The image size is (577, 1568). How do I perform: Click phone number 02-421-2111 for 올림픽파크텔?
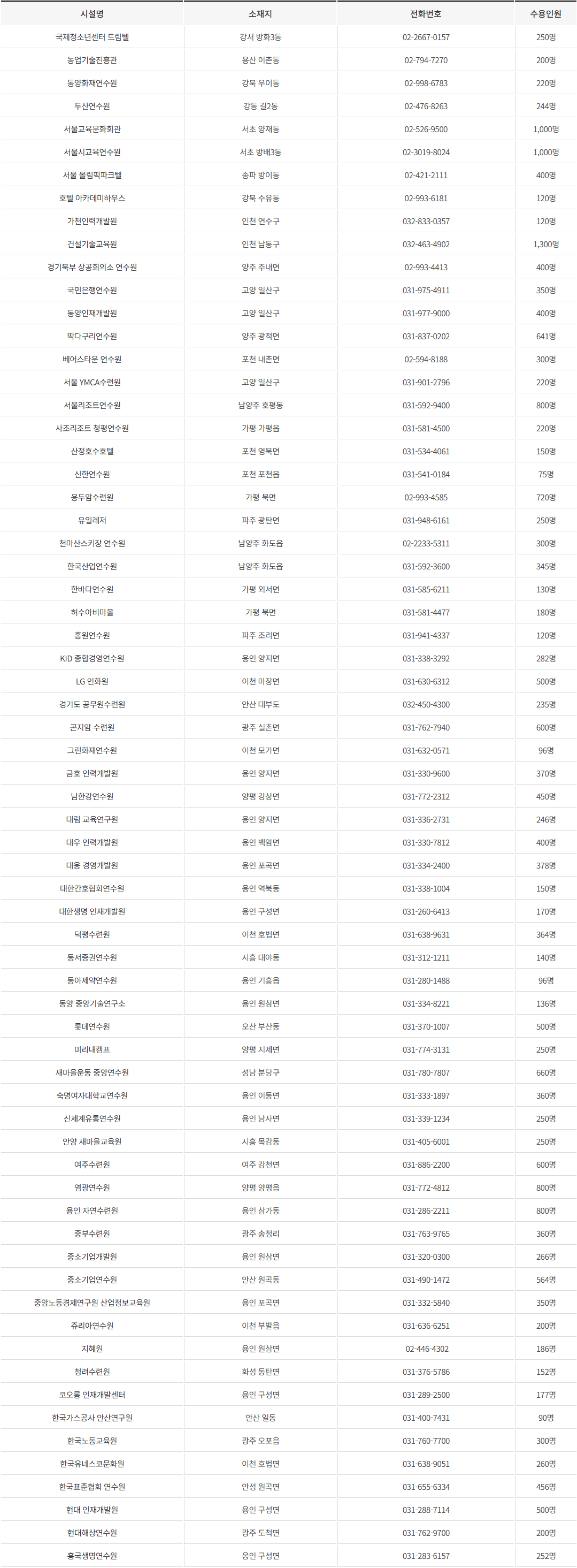click(426, 176)
